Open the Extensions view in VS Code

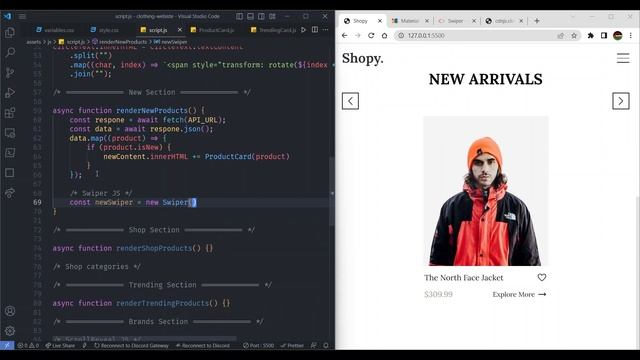click(x=10, y=112)
